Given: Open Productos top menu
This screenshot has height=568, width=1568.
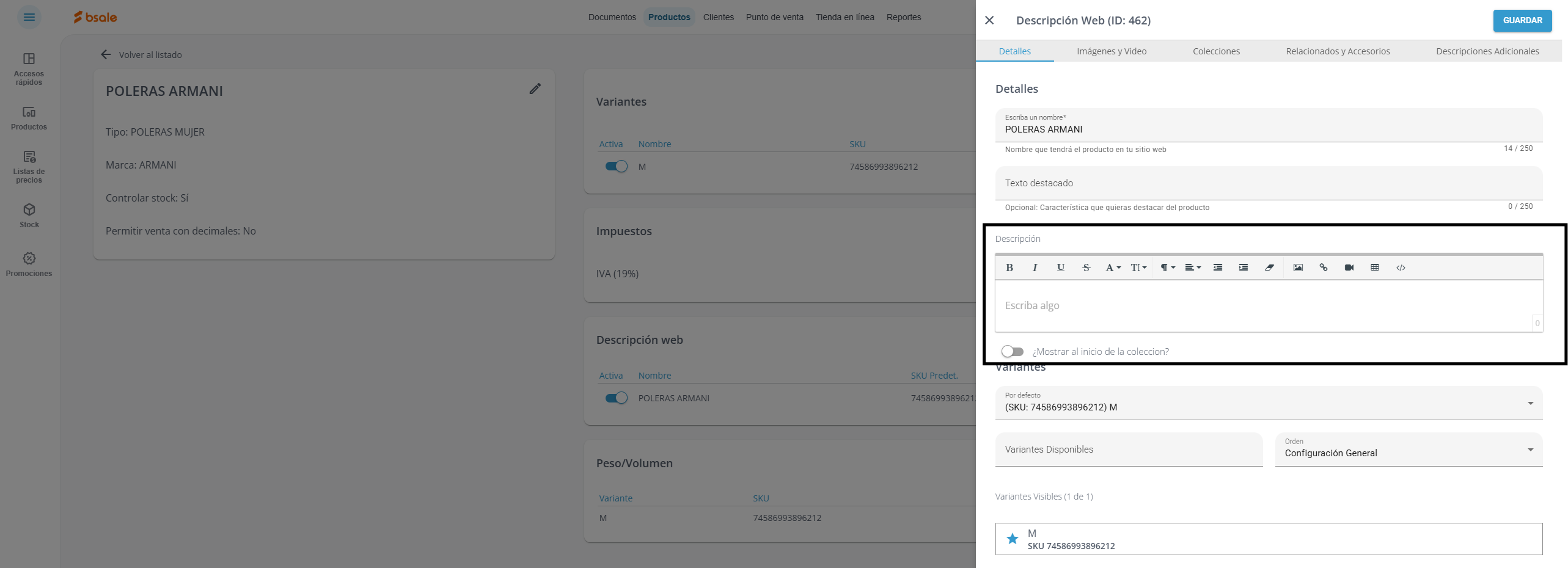Looking at the screenshot, I should 669,17.
